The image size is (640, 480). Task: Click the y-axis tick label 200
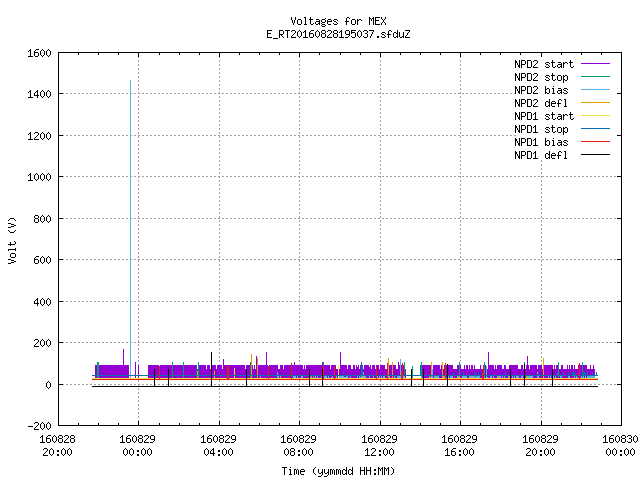(x=42, y=343)
